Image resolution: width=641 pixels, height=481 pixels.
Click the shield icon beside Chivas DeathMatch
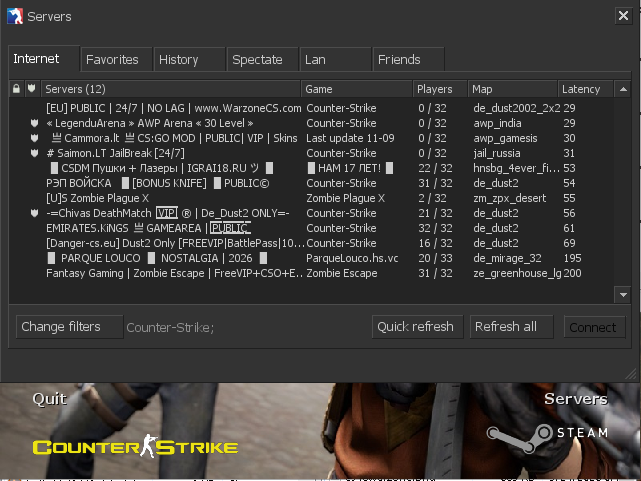[x=34, y=213]
